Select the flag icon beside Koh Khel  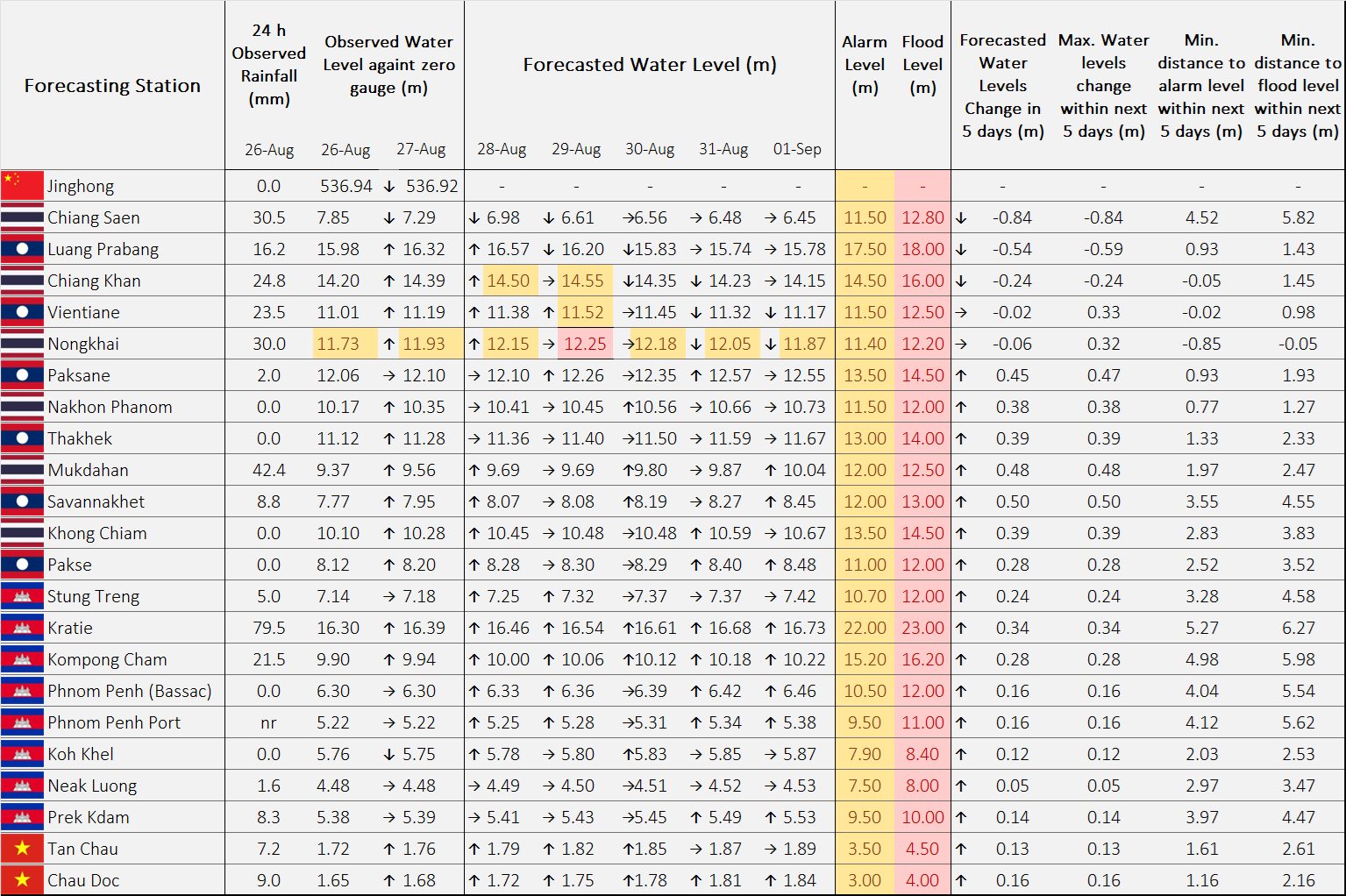tap(22, 754)
